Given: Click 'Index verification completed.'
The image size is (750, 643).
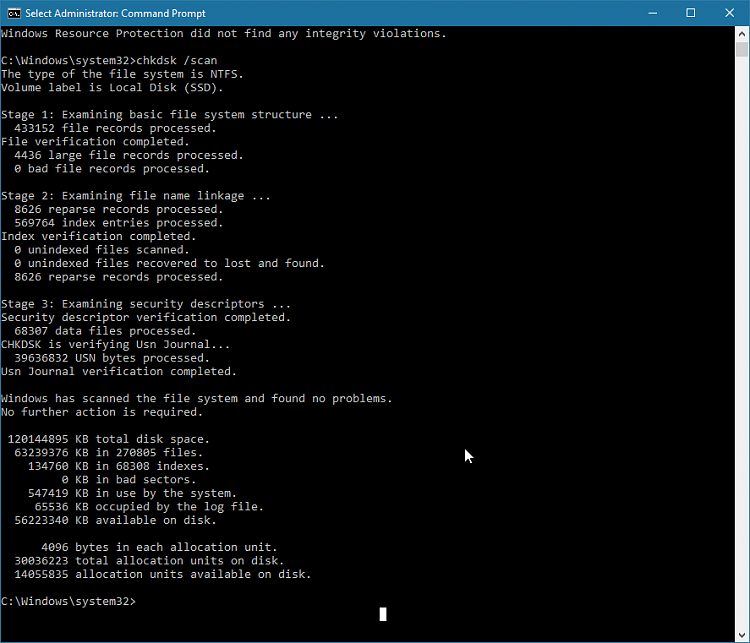Looking at the screenshot, I should [99, 236].
